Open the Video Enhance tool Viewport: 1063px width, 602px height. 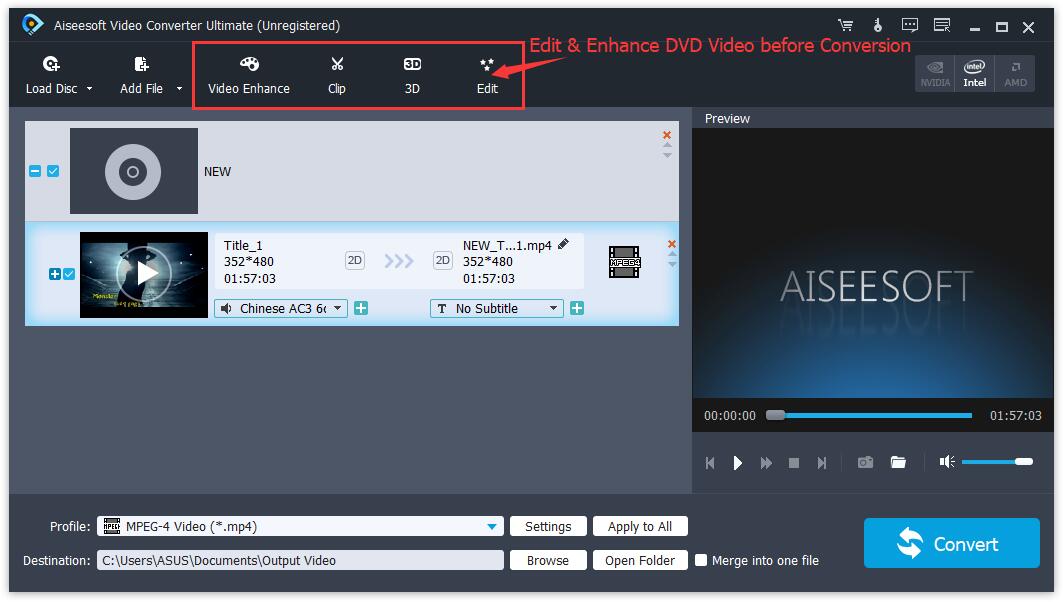coord(248,75)
